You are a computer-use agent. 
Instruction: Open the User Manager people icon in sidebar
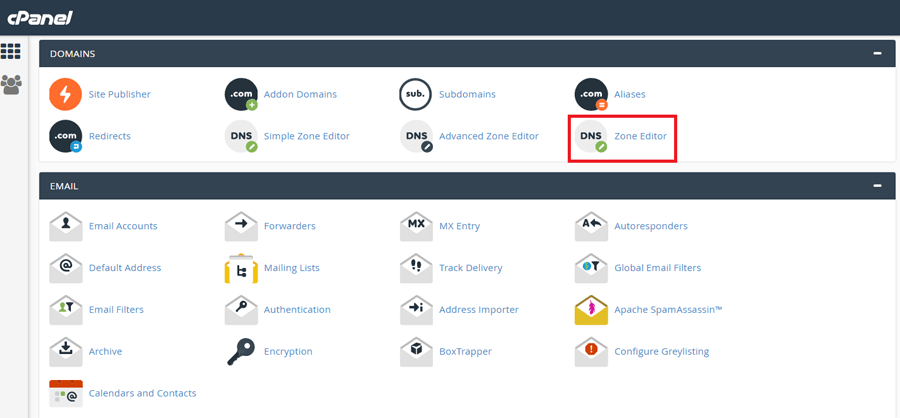[x=11, y=84]
